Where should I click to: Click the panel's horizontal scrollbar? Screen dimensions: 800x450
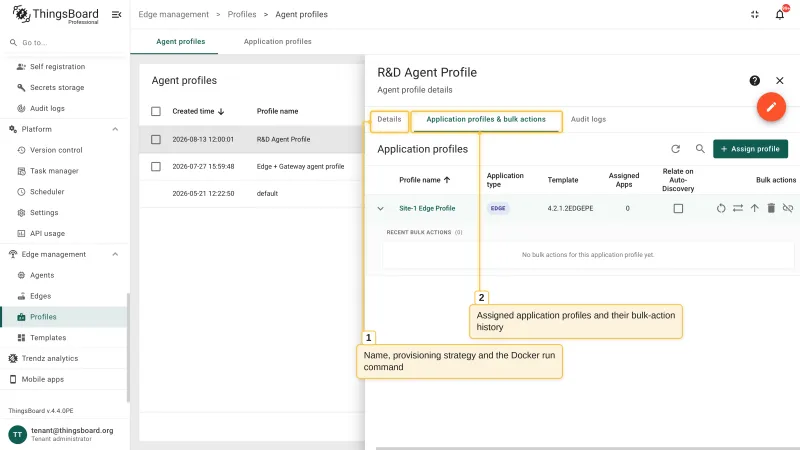click(x=587, y=448)
